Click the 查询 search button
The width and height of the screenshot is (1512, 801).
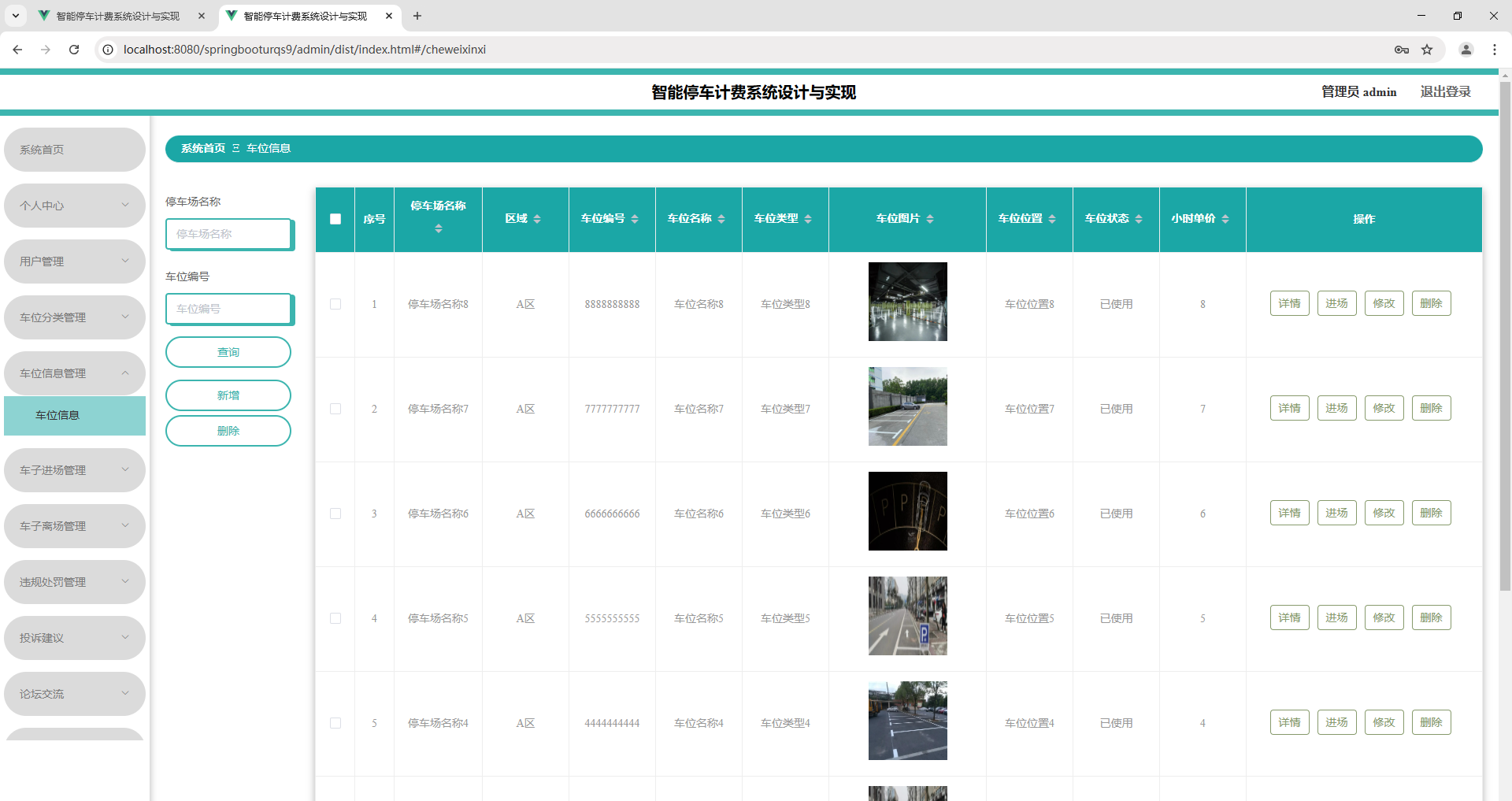(228, 352)
